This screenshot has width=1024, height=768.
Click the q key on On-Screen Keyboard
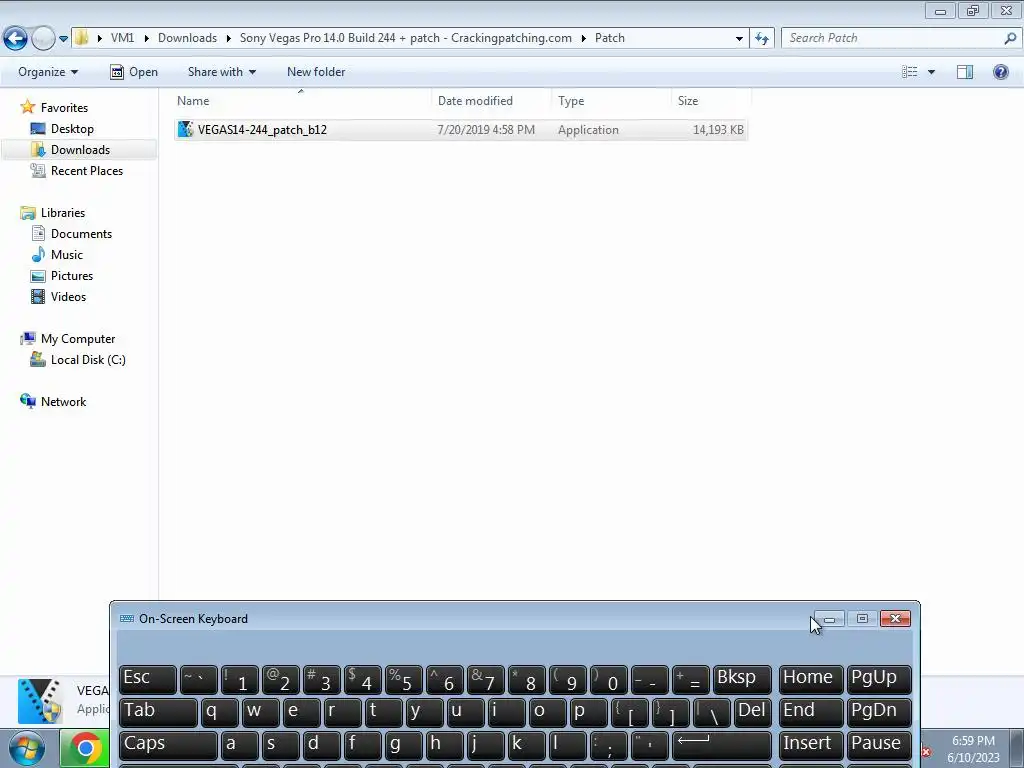[219, 712]
